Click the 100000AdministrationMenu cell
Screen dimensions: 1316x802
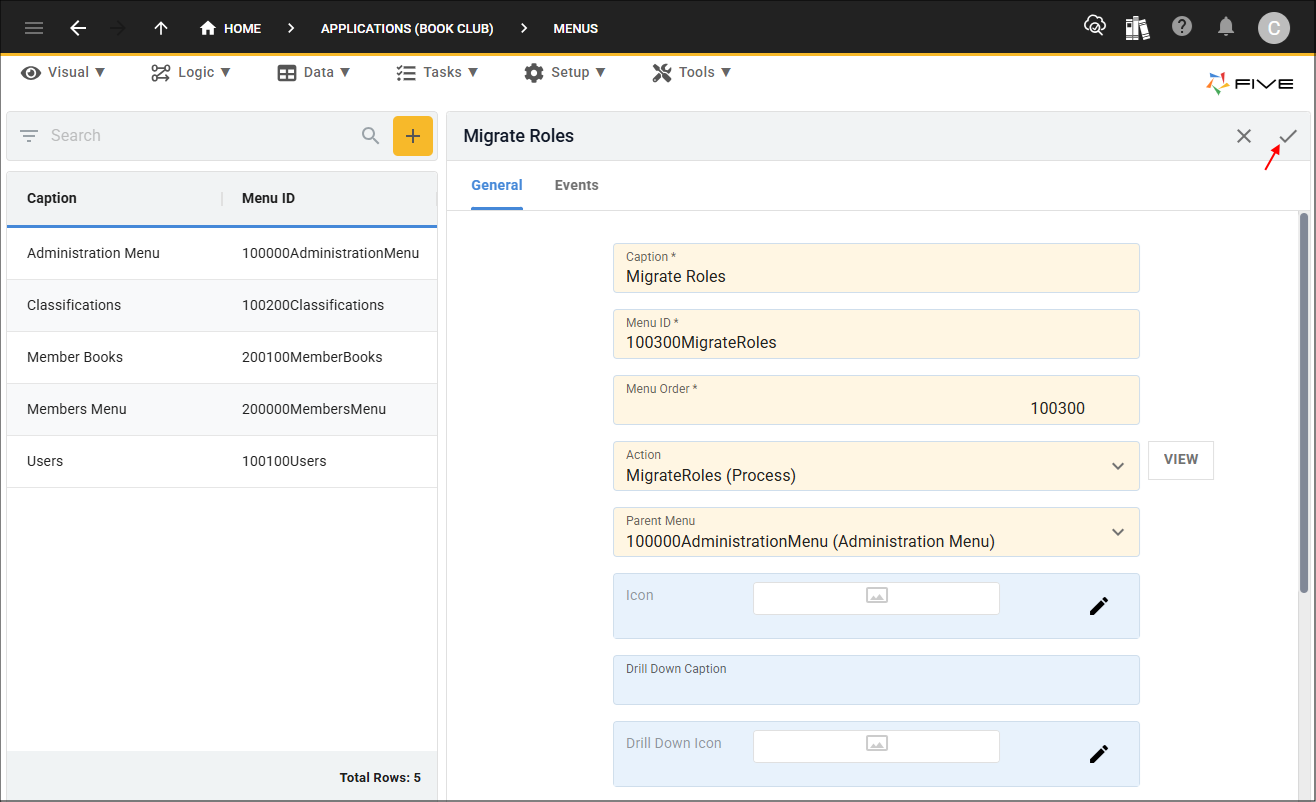click(x=330, y=253)
